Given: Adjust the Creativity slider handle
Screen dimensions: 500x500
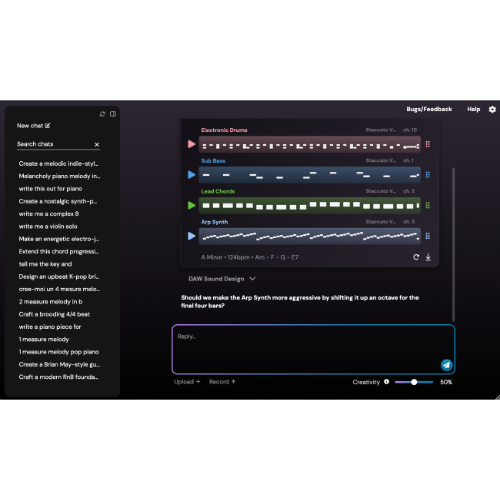Looking at the screenshot, I should click(x=414, y=382).
